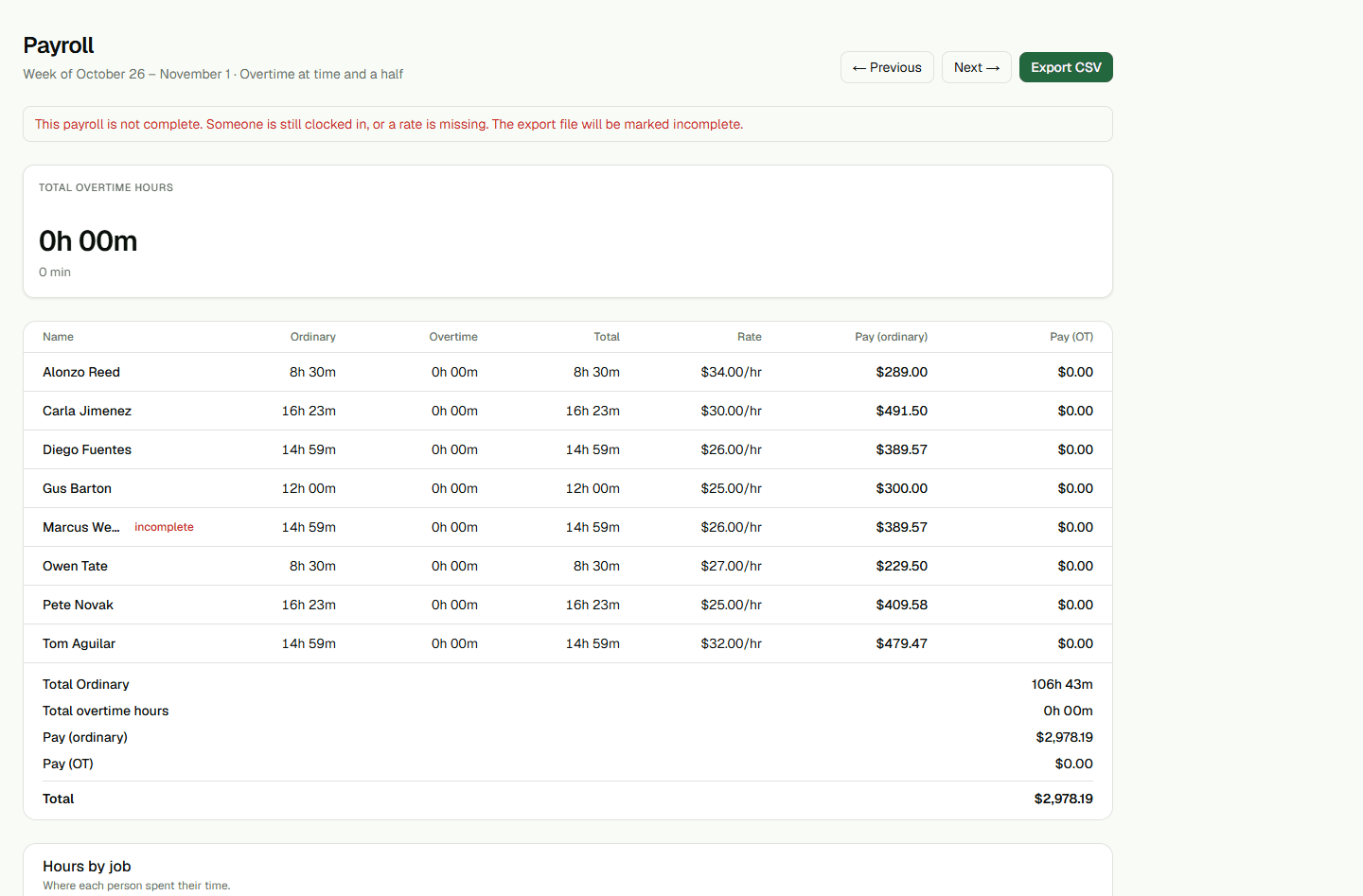Click the Overtime column header
Viewport: 1363px width, 896px height.
[x=453, y=337]
